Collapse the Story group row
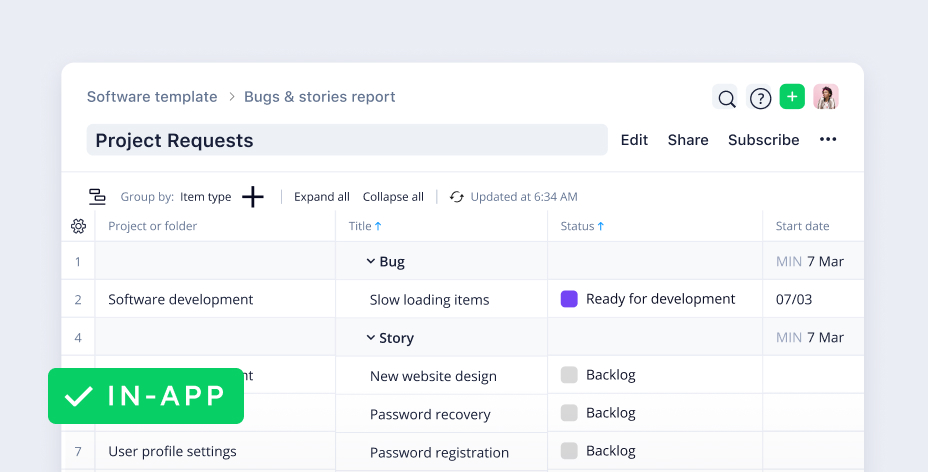The height and width of the screenshot is (472, 928). point(371,338)
